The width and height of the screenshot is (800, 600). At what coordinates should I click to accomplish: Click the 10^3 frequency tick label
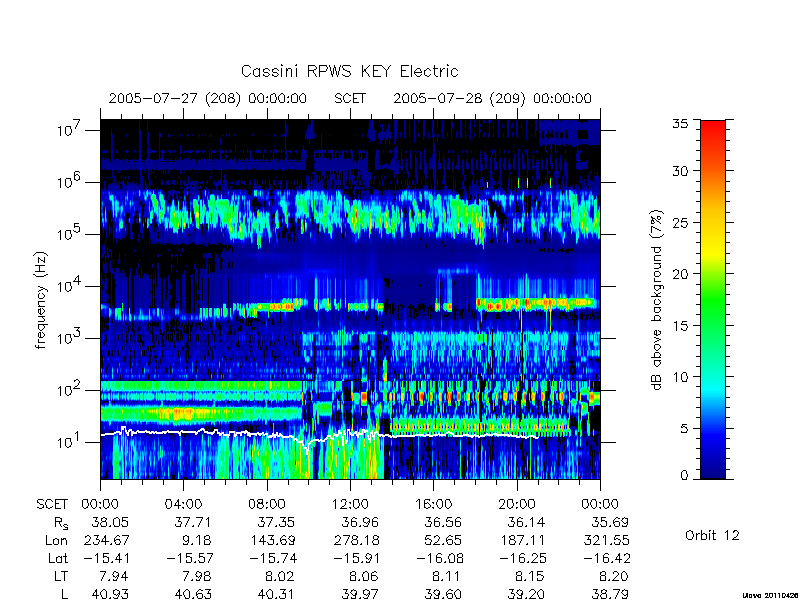coord(70,337)
